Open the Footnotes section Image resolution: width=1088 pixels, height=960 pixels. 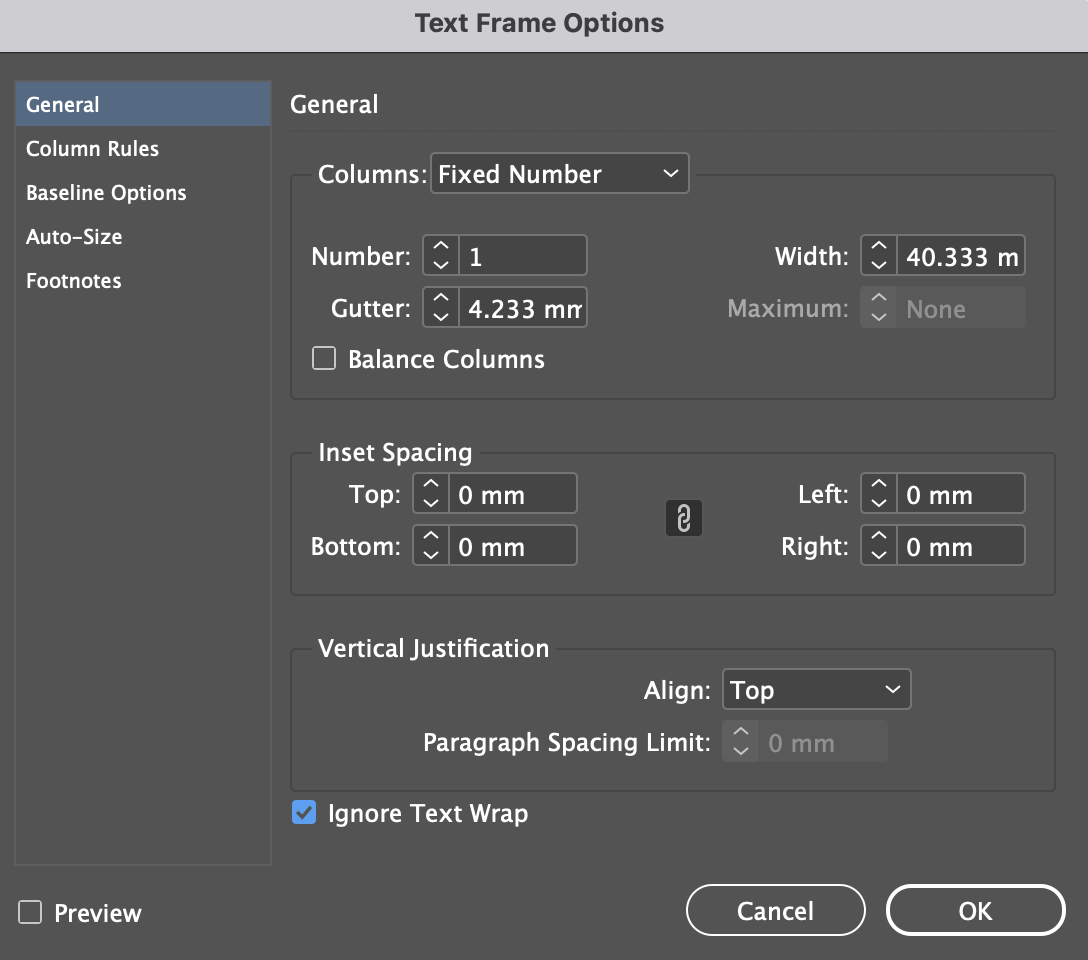73,281
